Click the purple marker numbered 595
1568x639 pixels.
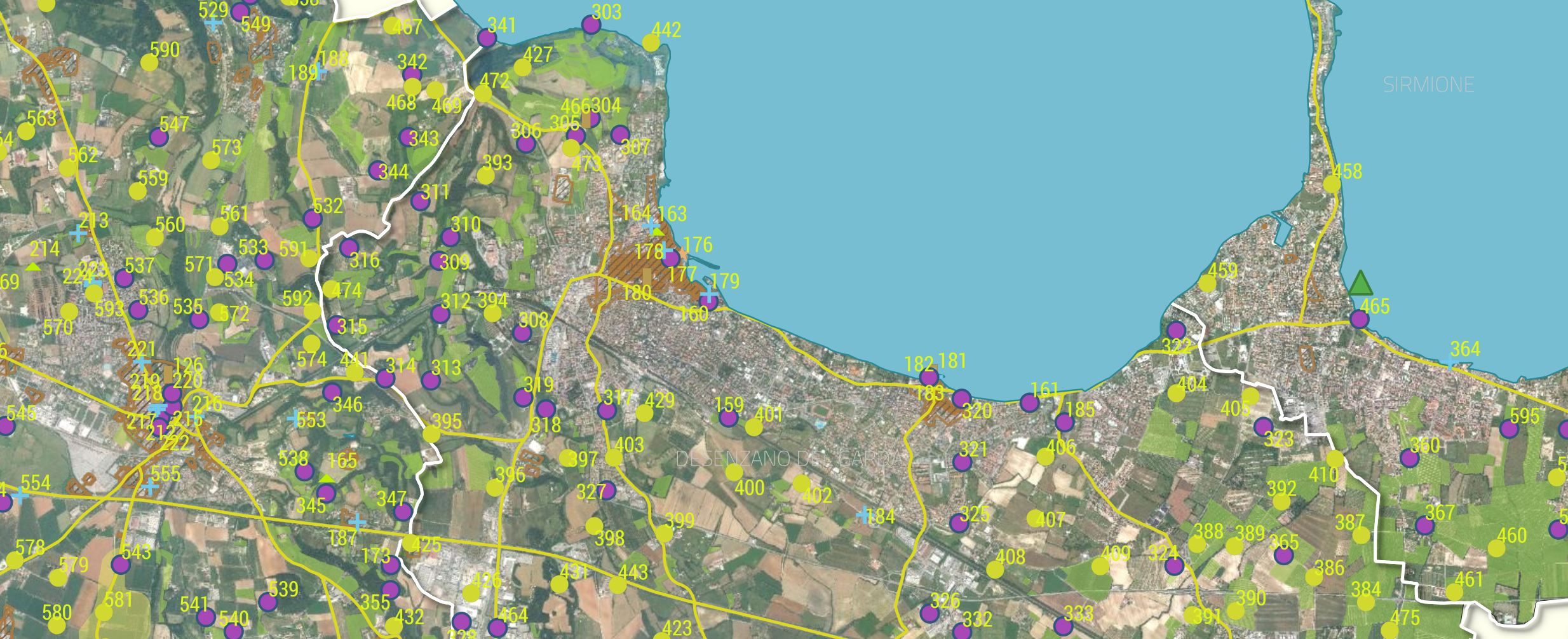pos(1509,429)
